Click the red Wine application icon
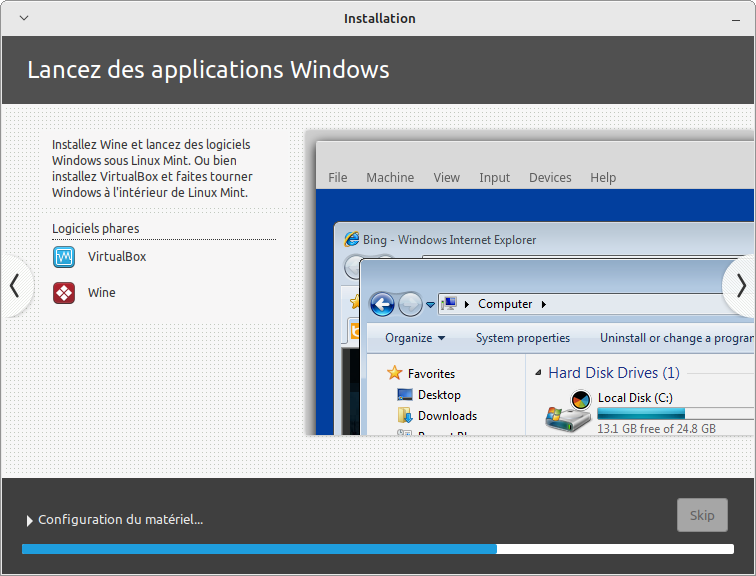The width and height of the screenshot is (756, 576). click(x=64, y=293)
